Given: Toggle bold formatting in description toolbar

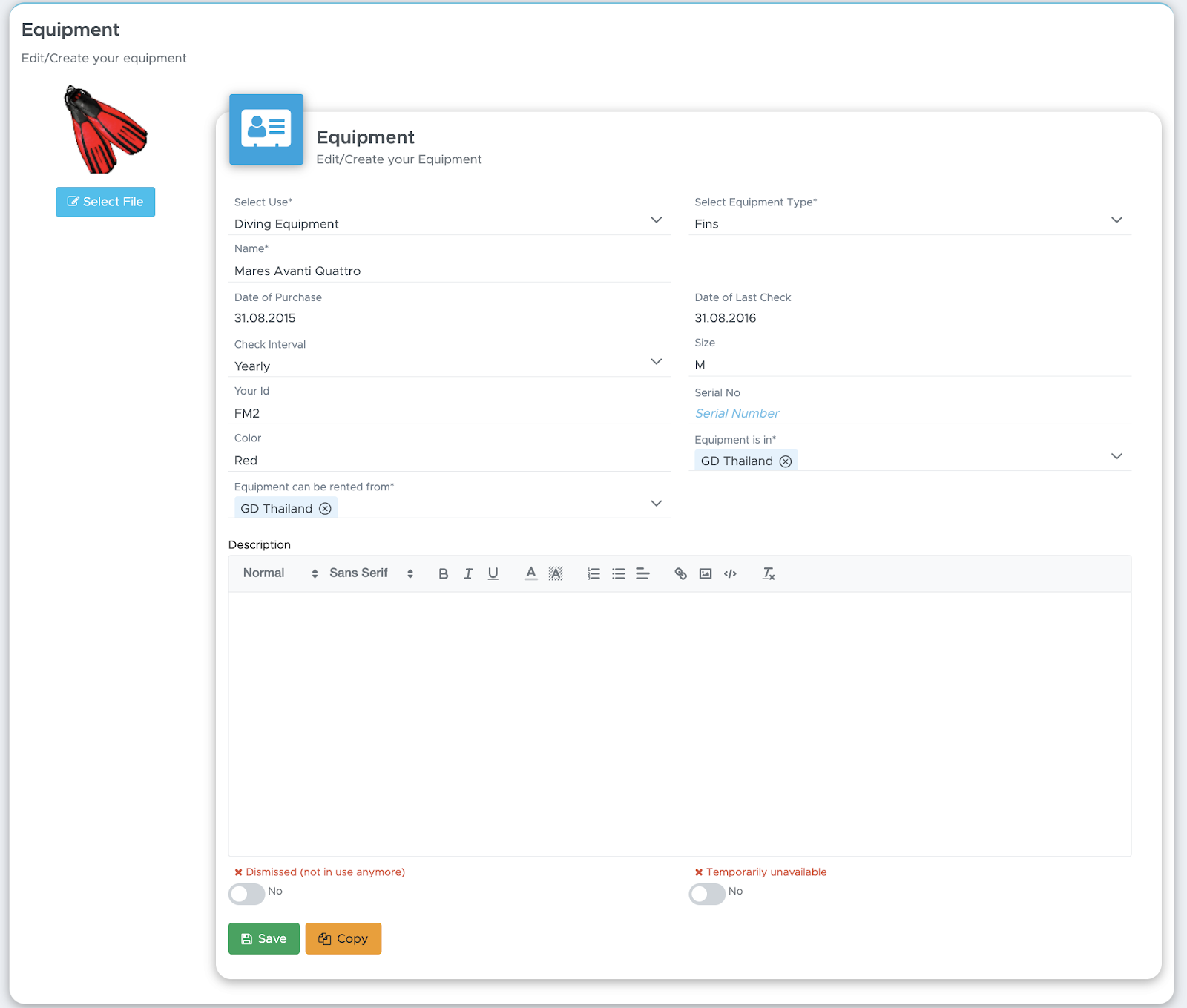Looking at the screenshot, I should pyautogui.click(x=443, y=573).
